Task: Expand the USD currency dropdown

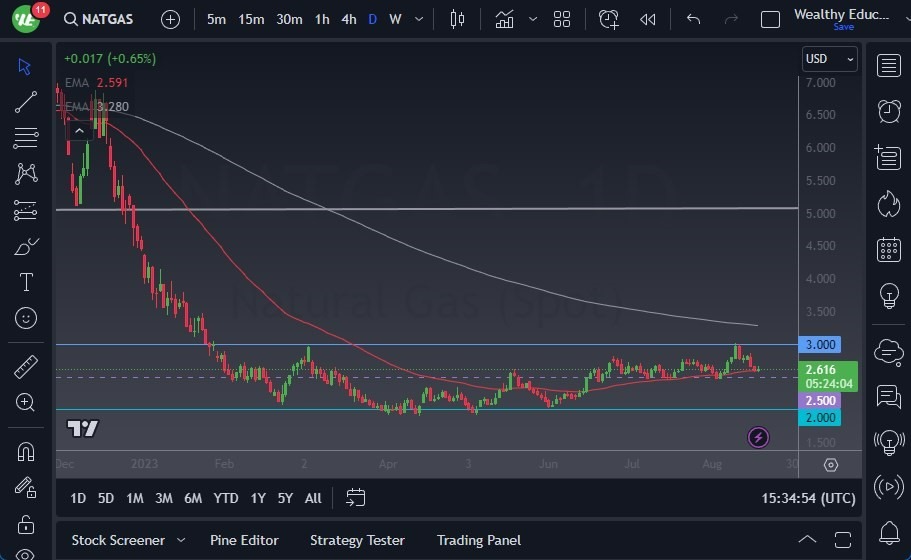Action: click(x=829, y=60)
